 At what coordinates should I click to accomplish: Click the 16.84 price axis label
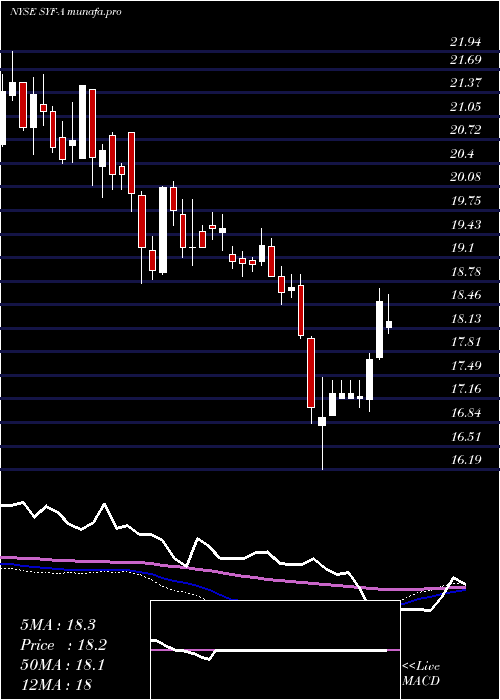tap(466, 412)
